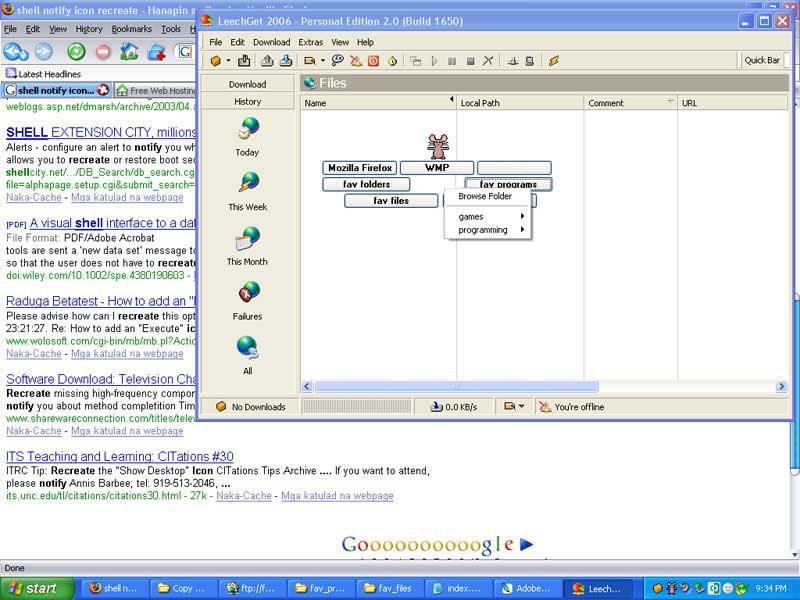Click the computer monitor toolbar icon
This screenshot has height=600, width=800.
point(530,61)
